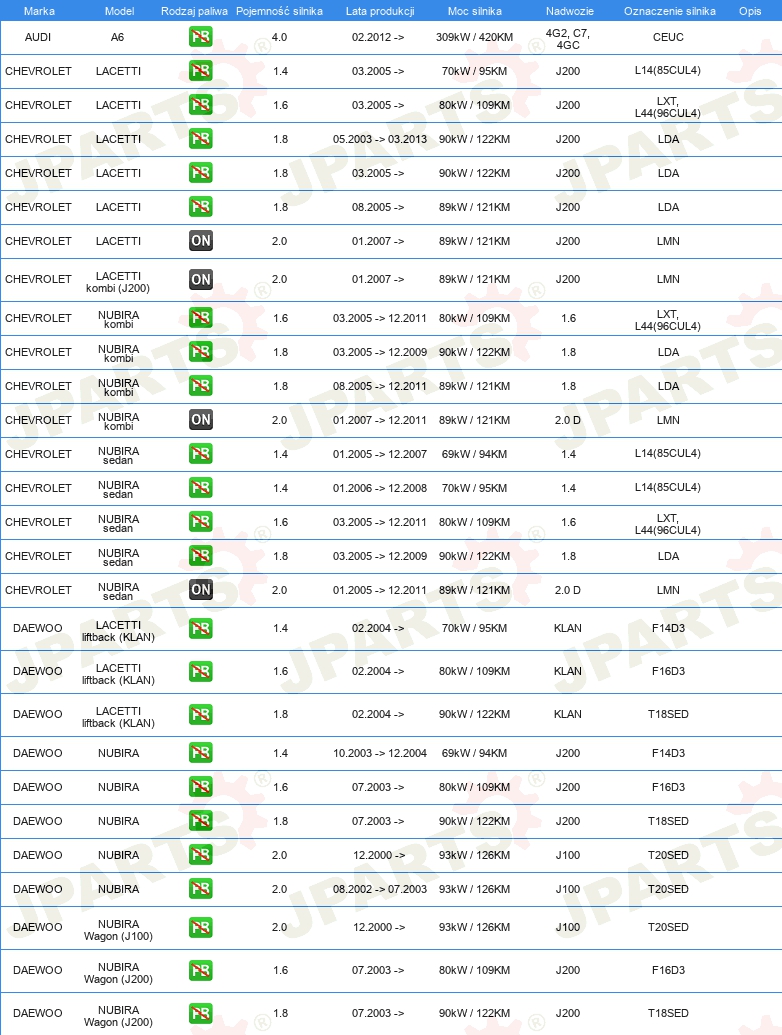The width and height of the screenshot is (782, 1035).
Task: Click the ON diesel icon for Nubira sedan 2.0
Action: pos(201,589)
